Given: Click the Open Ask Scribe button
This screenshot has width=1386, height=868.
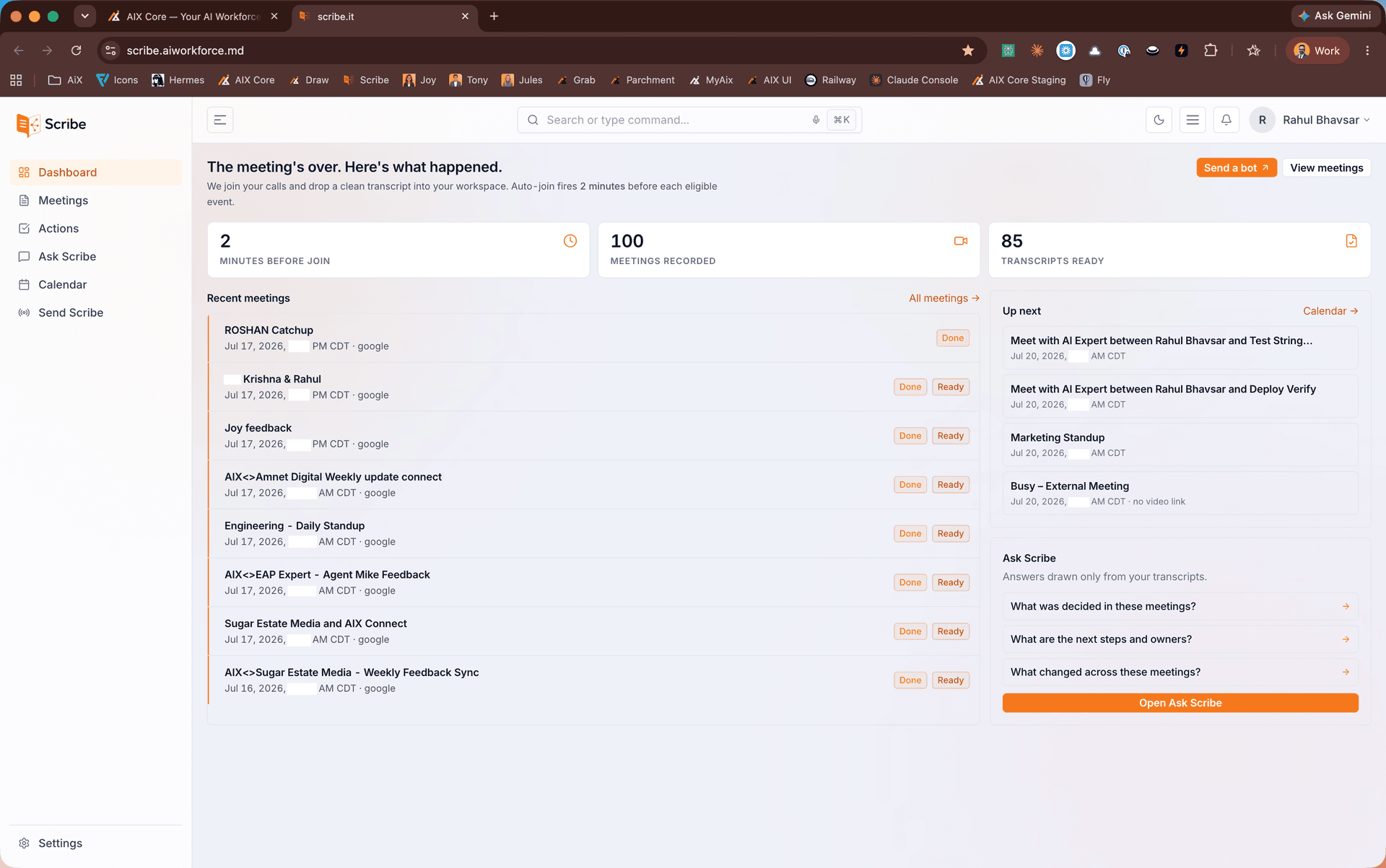Looking at the screenshot, I should coord(1180,703).
